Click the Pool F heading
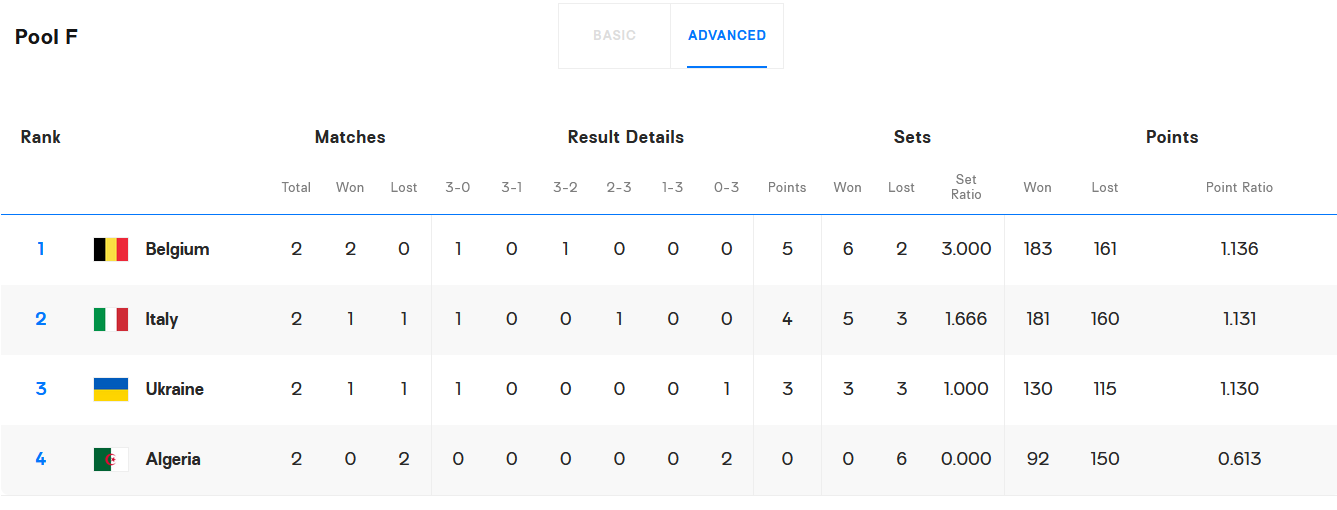Viewport: 1337px width, 510px height. (46, 37)
